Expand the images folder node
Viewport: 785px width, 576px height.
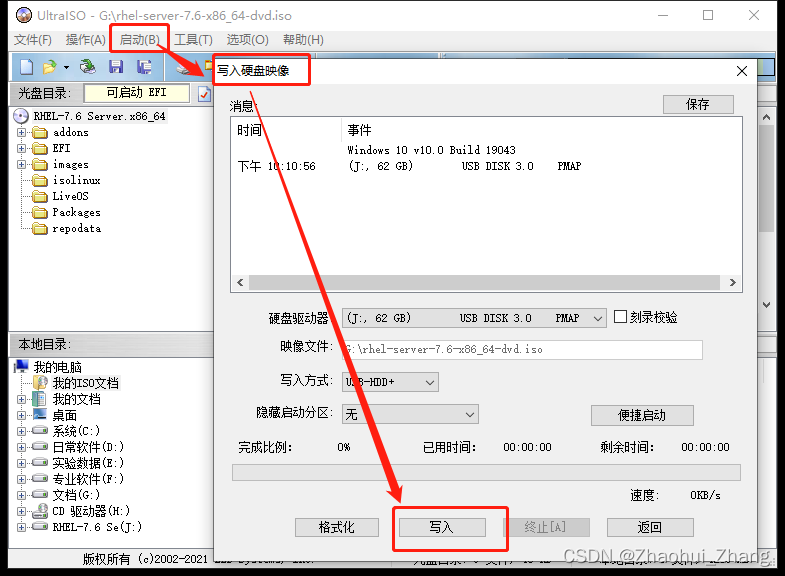(x=21, y=165)
